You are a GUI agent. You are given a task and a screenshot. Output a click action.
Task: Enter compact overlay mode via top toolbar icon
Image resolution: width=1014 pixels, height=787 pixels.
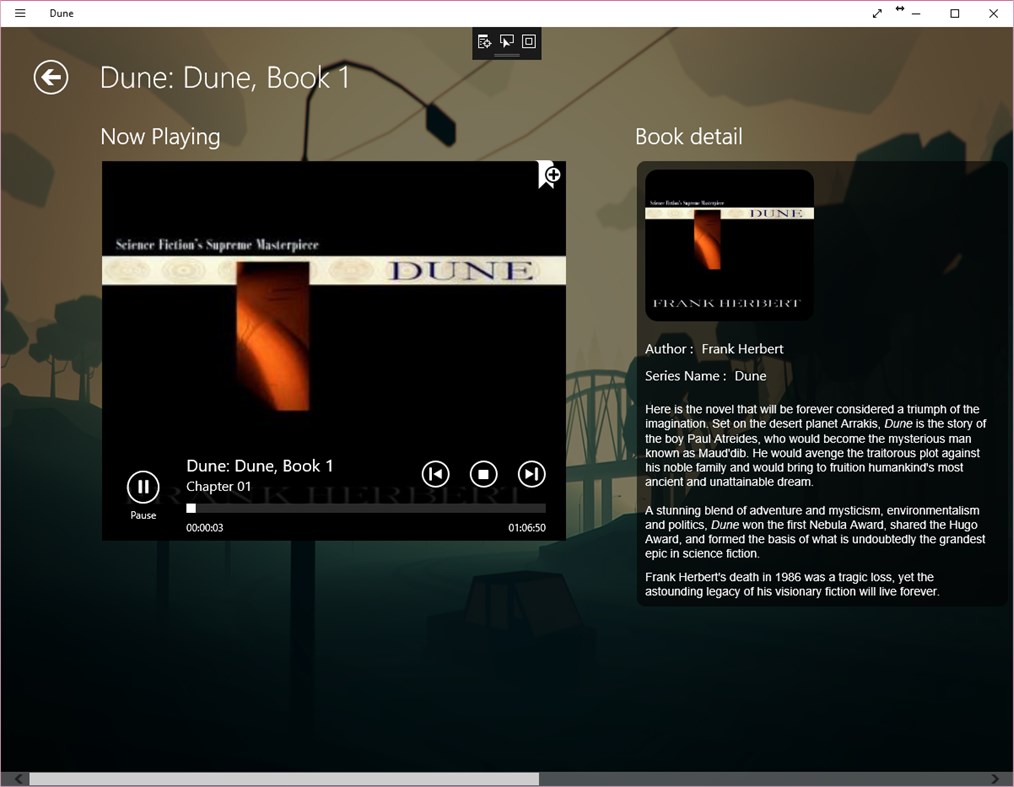pyautogui.click(x=528, y=42)
